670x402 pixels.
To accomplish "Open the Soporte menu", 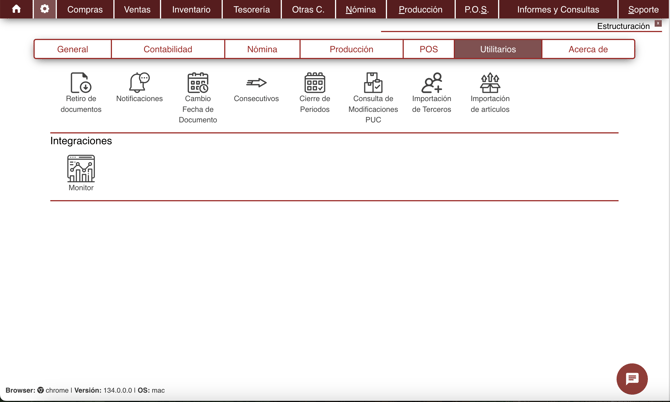I will [644, 9].
